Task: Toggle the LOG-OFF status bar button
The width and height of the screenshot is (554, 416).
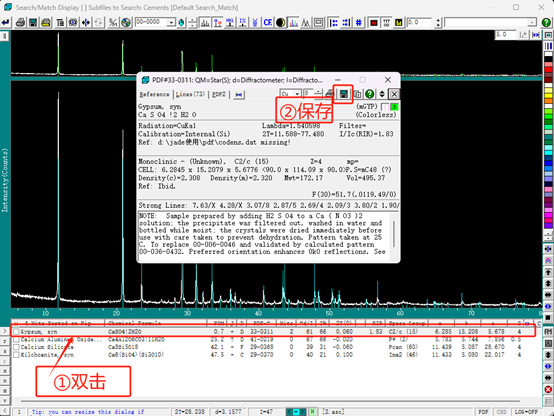Action: coord(526,412)
